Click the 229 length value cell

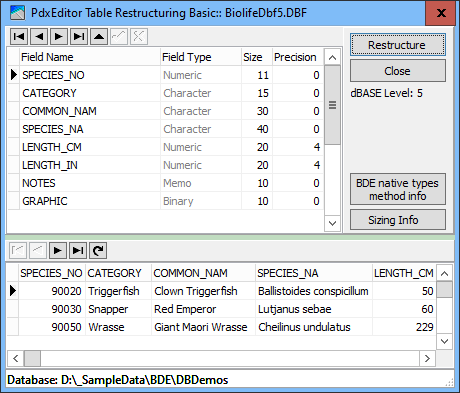pyautogui.click(x=404, y=327)
